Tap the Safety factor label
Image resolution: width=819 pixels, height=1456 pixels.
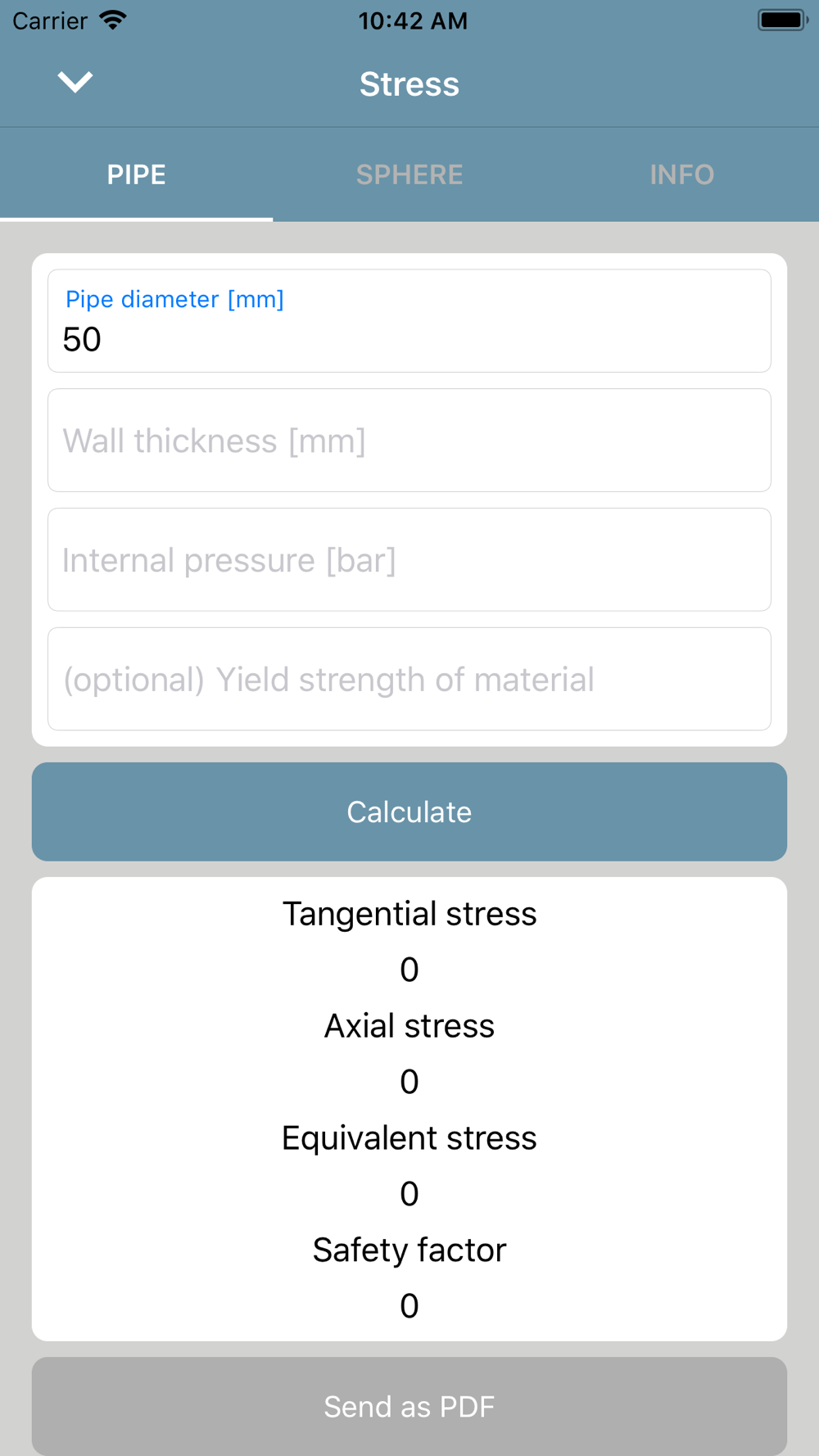click(x=409, y=1250)
